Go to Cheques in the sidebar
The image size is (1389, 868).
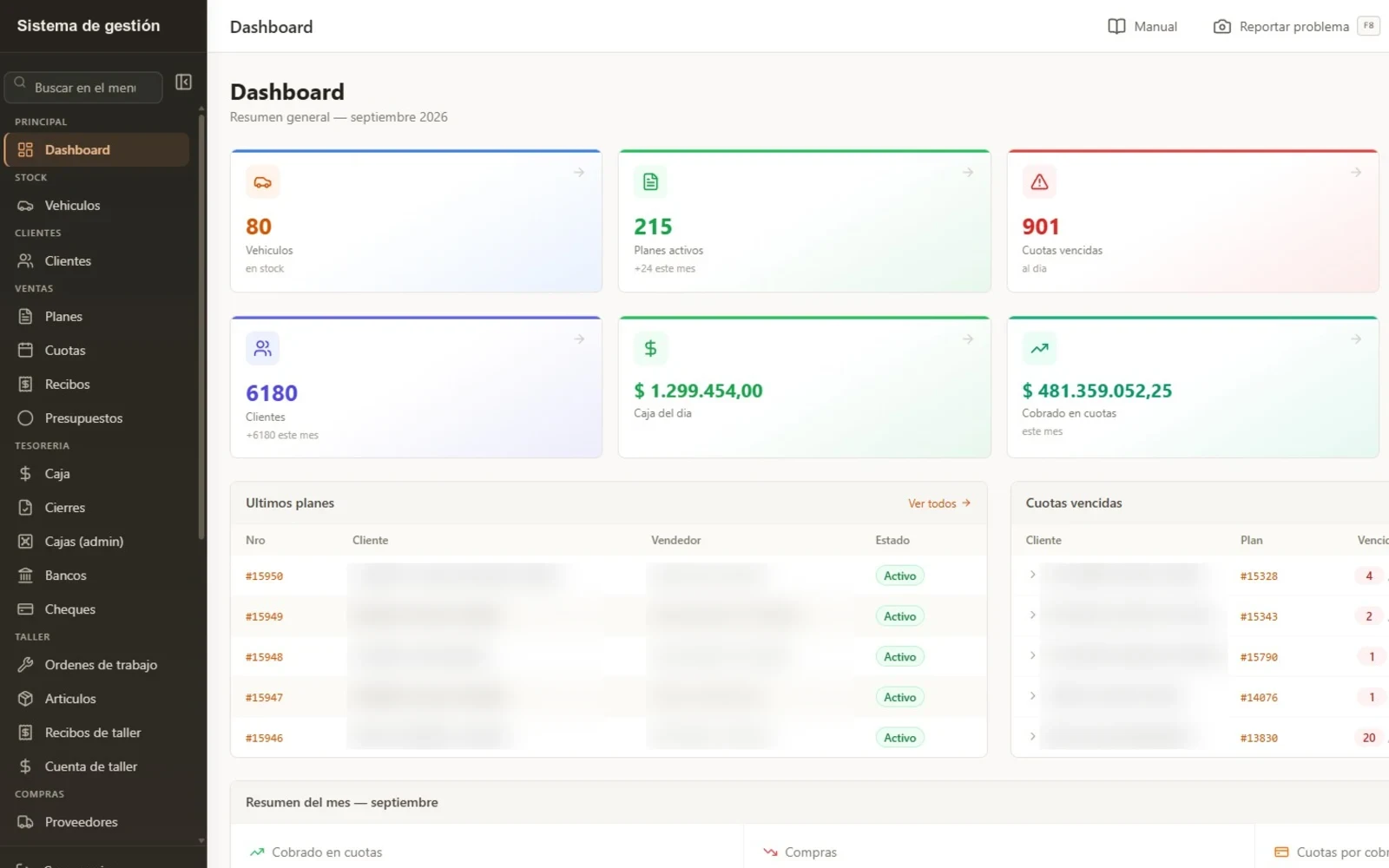coord(96,609)
